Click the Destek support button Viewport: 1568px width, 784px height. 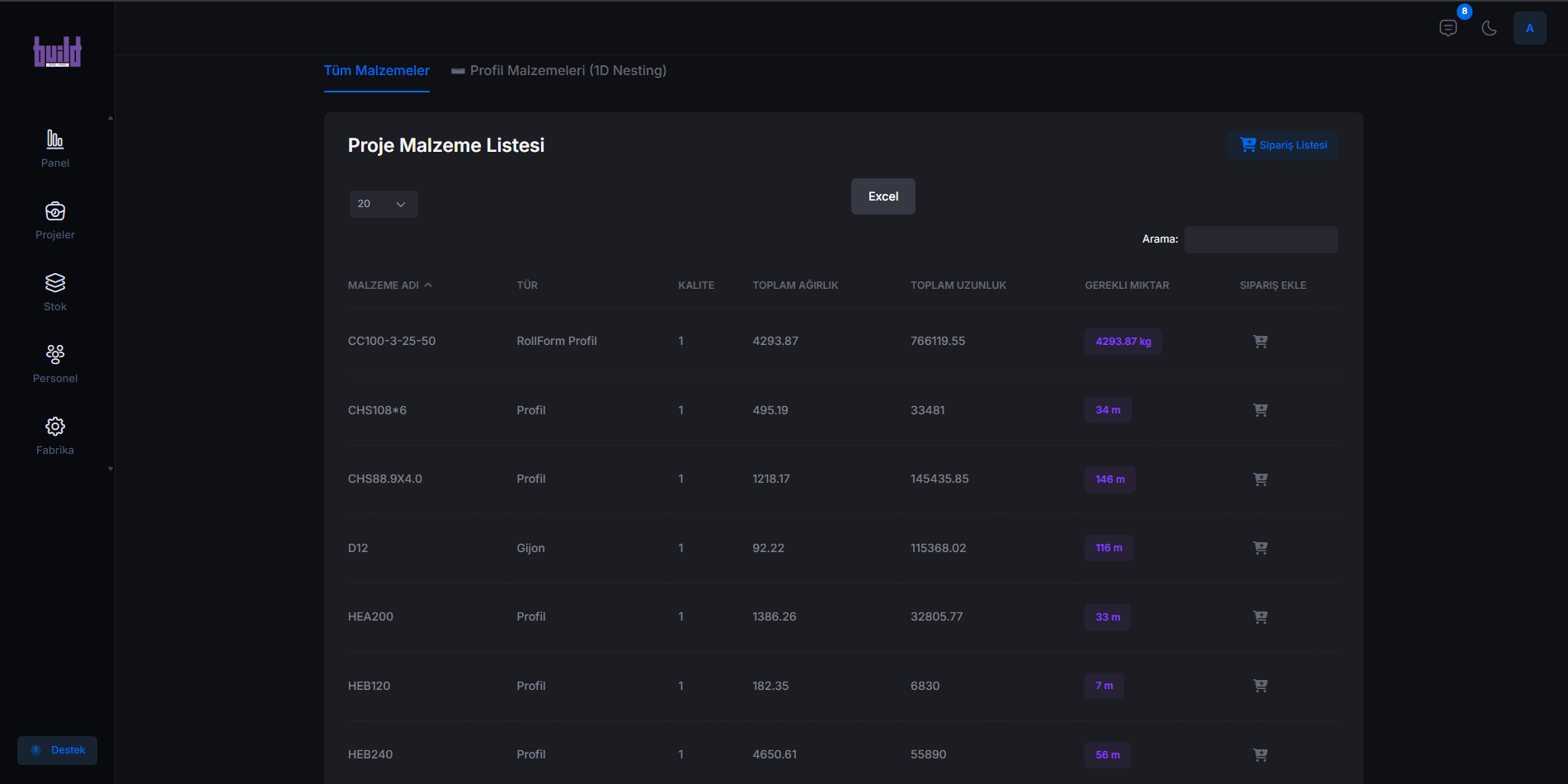[58, 750]
